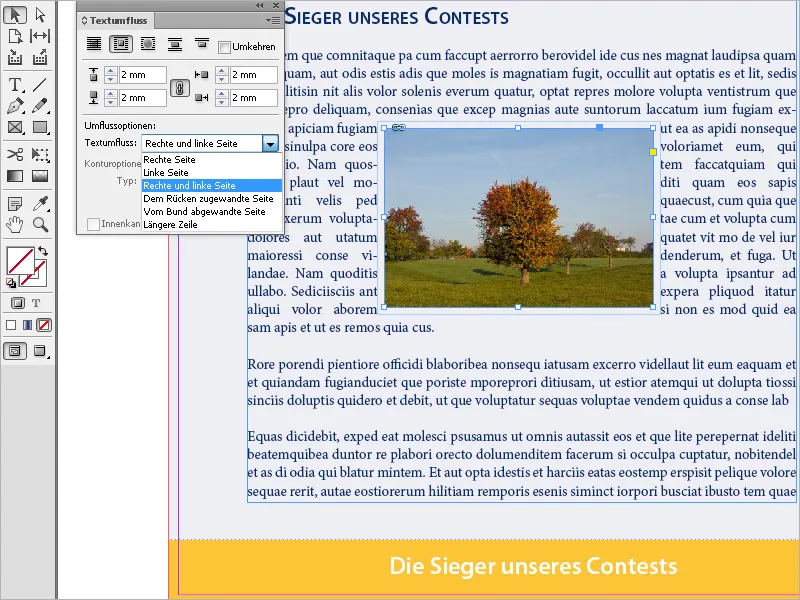Select the Gap tool
The width and height of the screenshot is (800, 600).
tap(40, 36)
